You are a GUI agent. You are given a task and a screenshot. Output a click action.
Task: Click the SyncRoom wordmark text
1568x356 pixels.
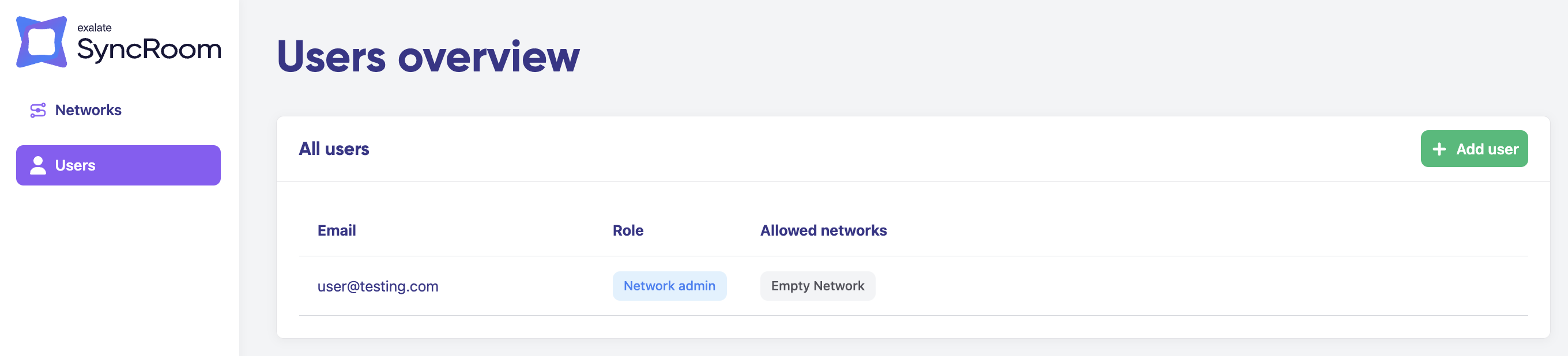(149, 50)
